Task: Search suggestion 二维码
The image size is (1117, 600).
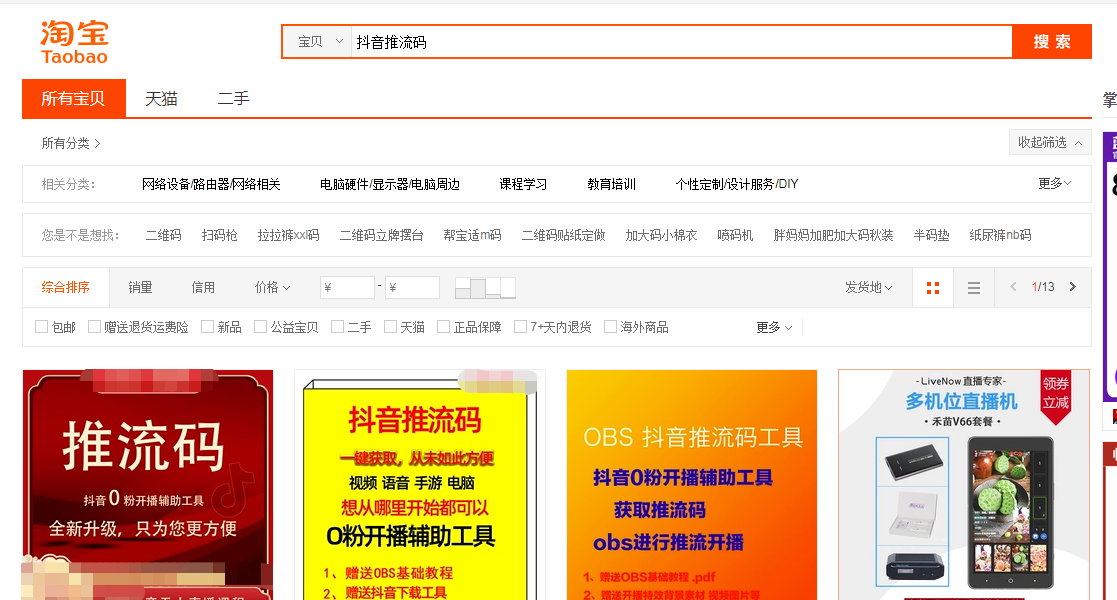Action: point(164,235)
